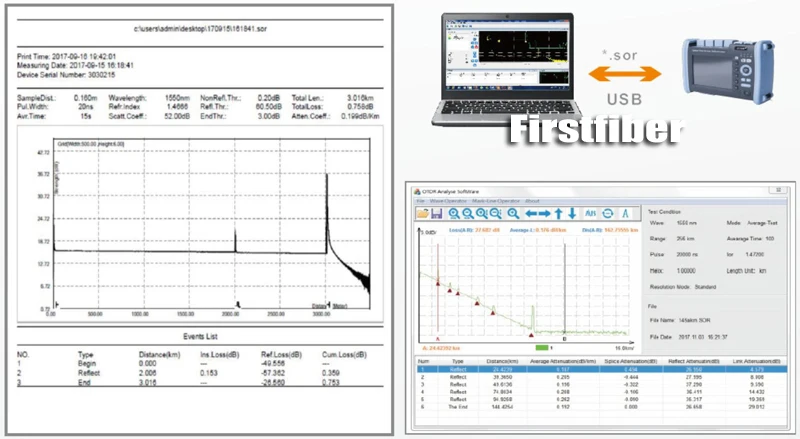Close the OTDR Analyse Software window
This screenshot has height=439, width=800.
pos(778,190)
